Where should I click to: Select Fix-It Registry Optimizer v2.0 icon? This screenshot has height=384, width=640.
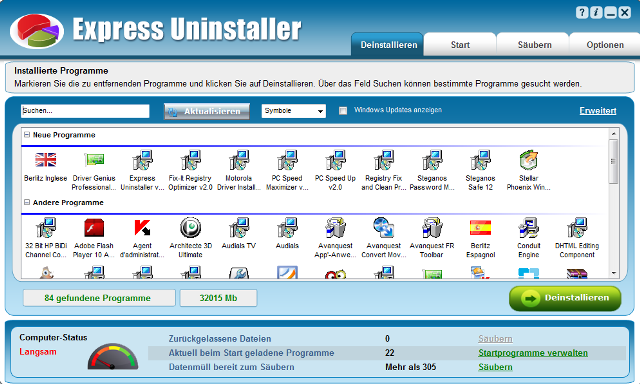[190, 160]
